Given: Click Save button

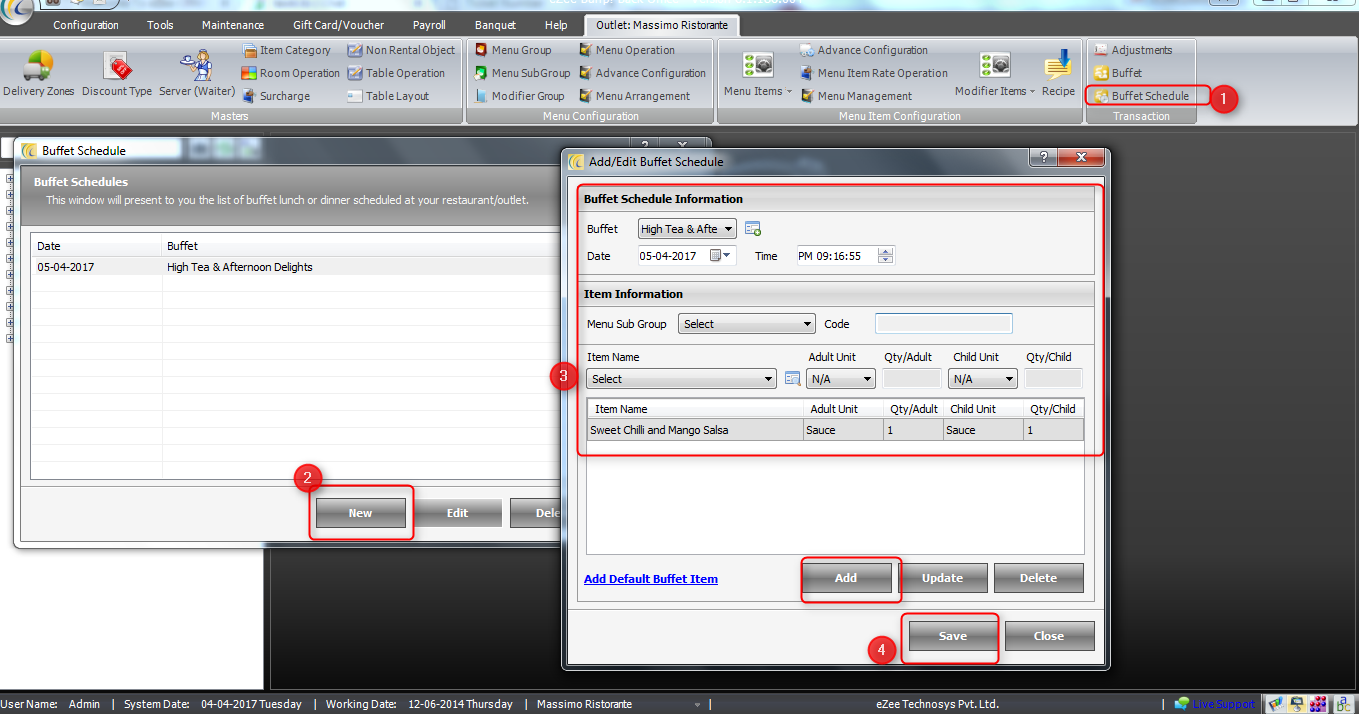Looking at the screenshot, I should click(x=953, y=636).
